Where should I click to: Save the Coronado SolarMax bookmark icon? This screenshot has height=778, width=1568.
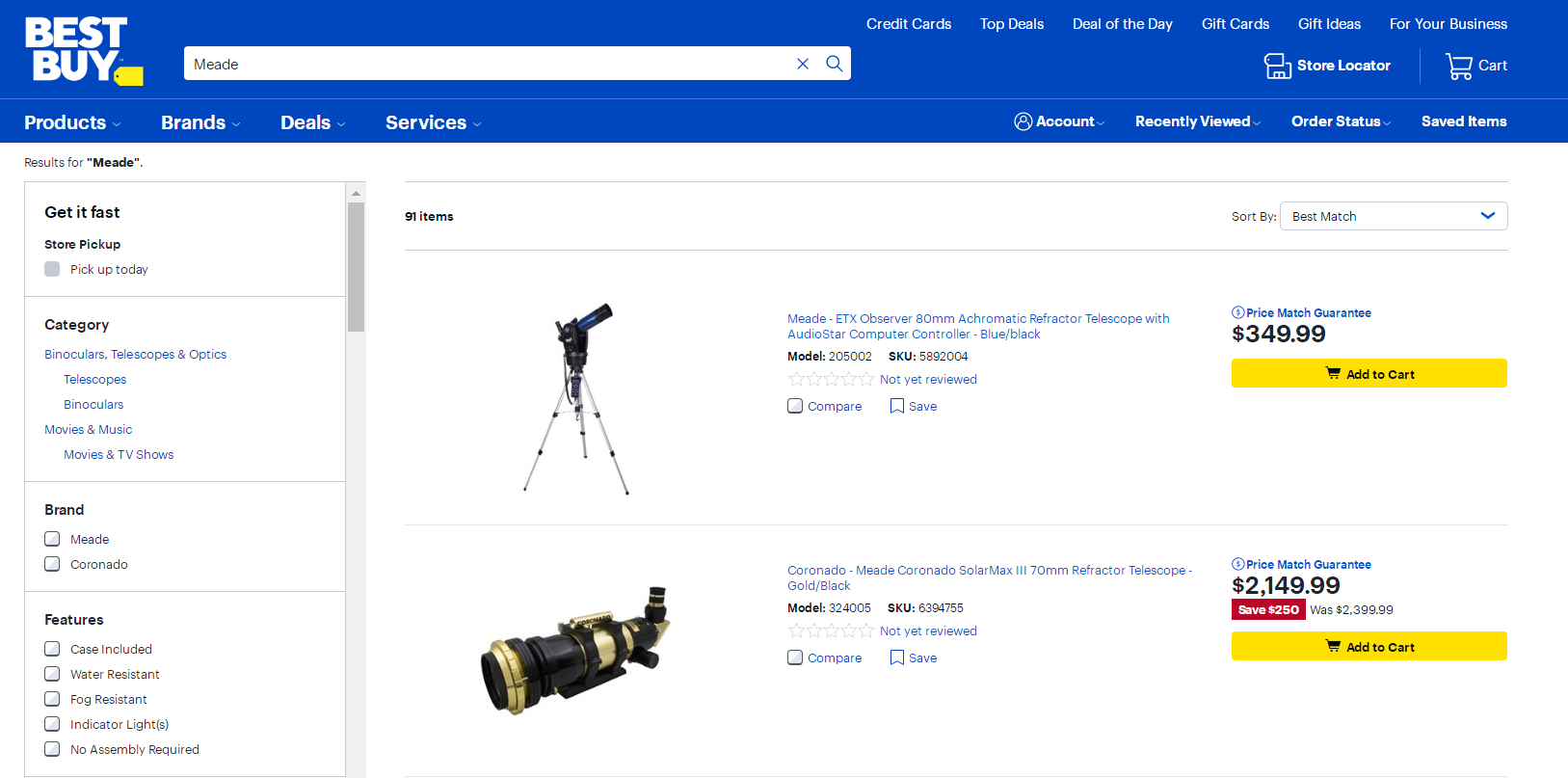click(897, 657)
